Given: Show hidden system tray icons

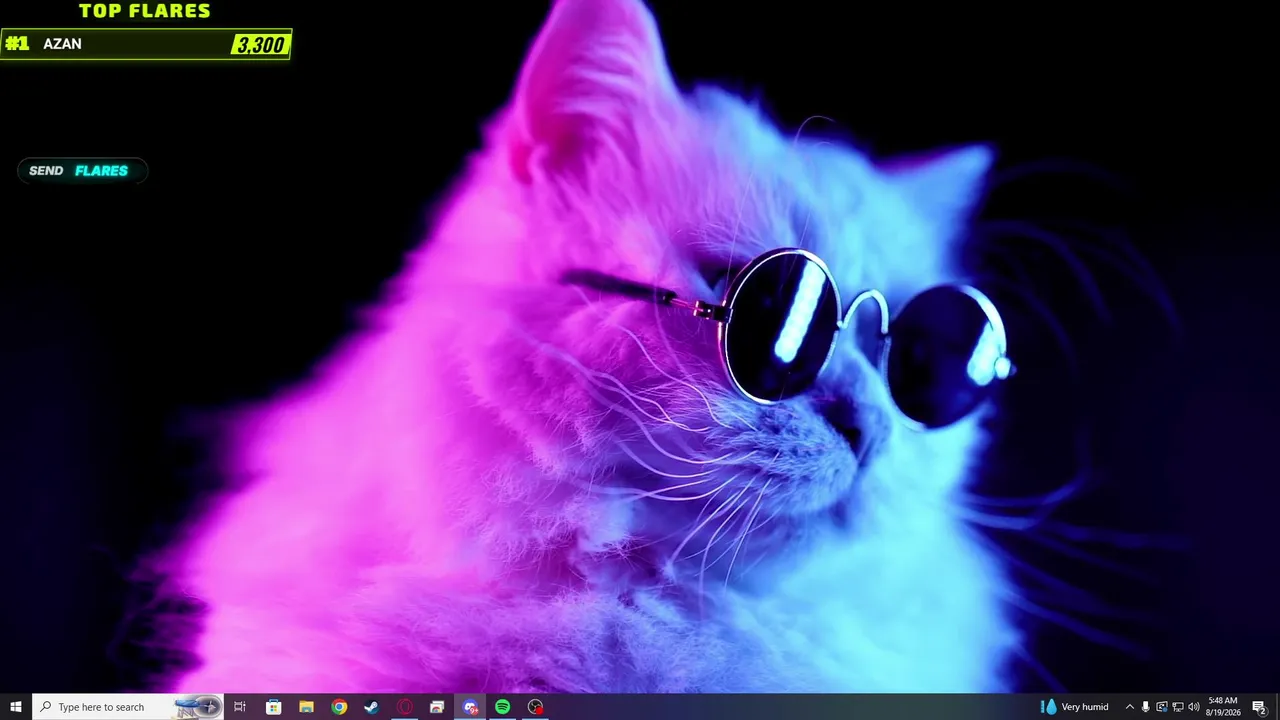Looking at the screenshot, I should [x=1130, y=707].
